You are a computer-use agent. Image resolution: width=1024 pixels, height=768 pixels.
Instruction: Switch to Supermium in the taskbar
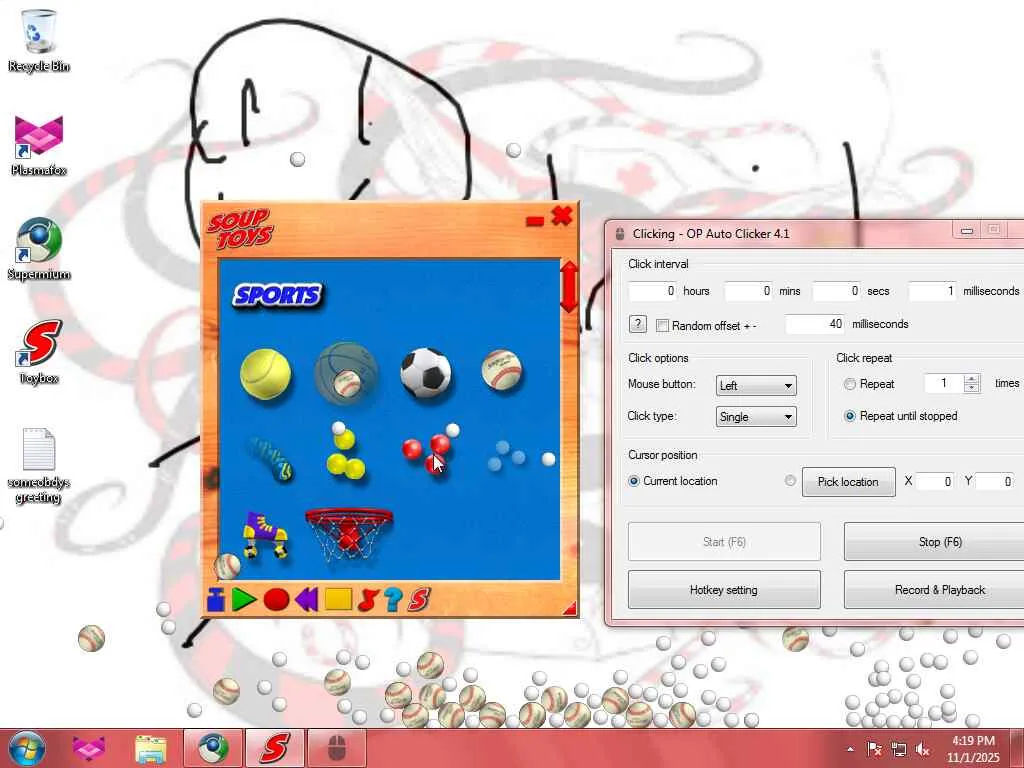coord(213,748)
